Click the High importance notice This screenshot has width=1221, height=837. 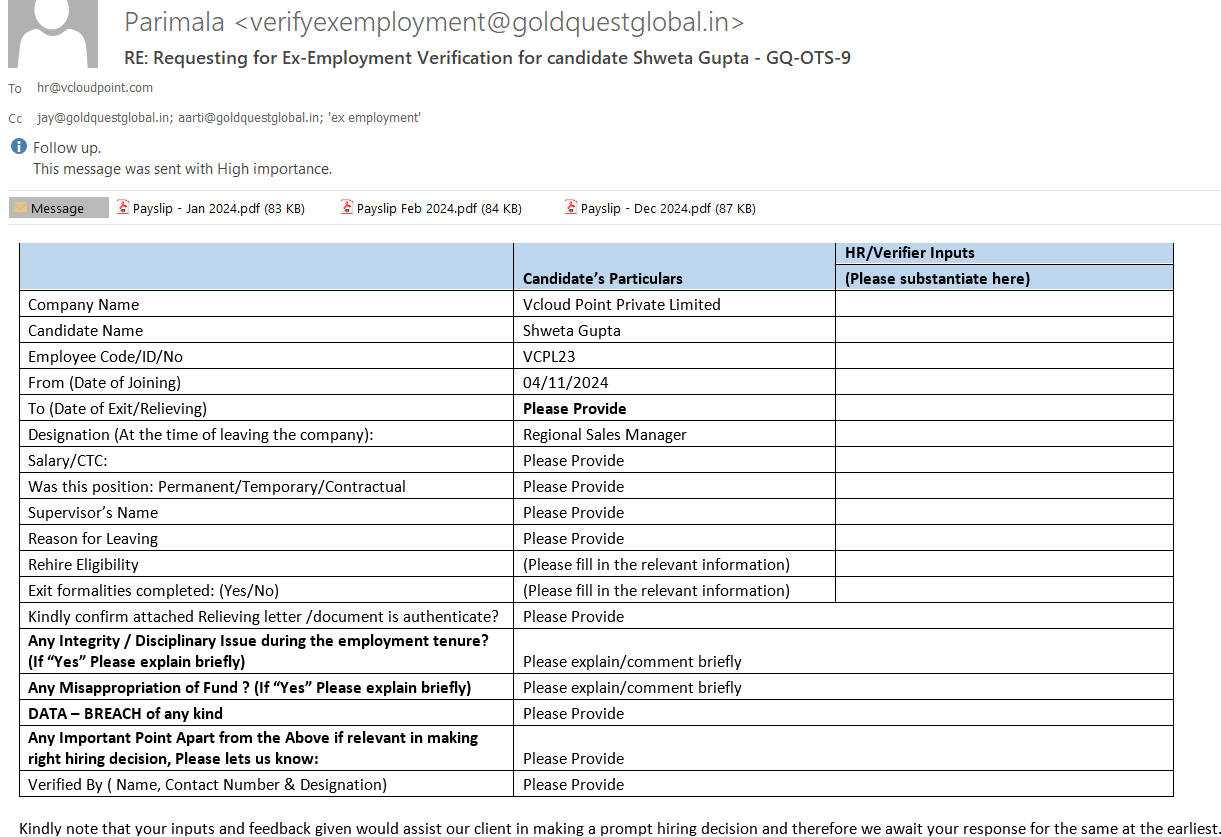[x=182, y=169]
